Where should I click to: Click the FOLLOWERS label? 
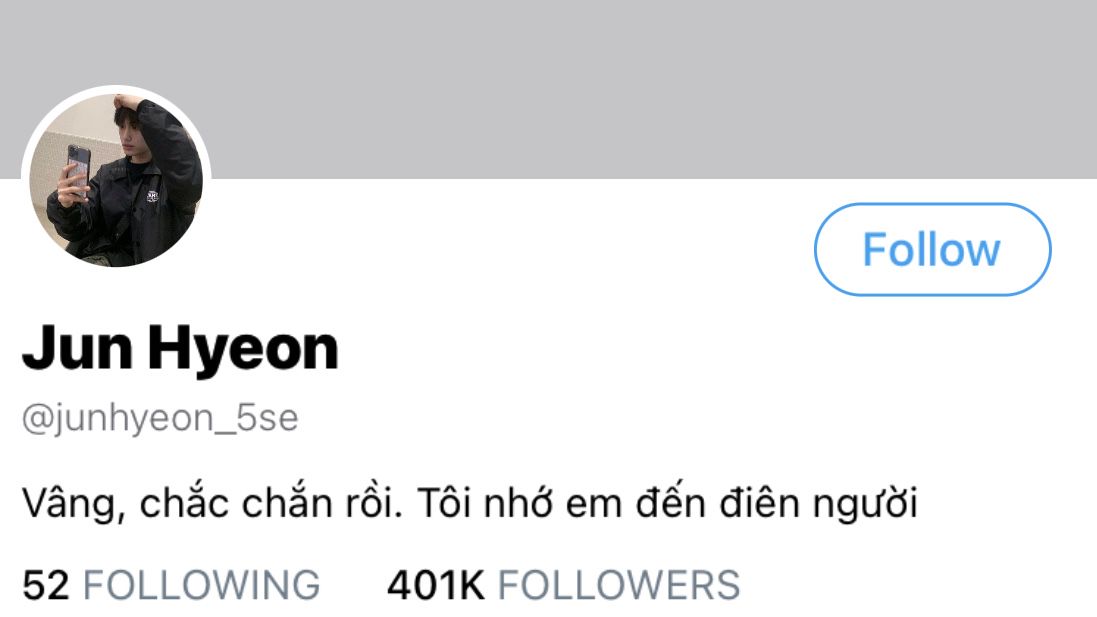tap(618, 585)
